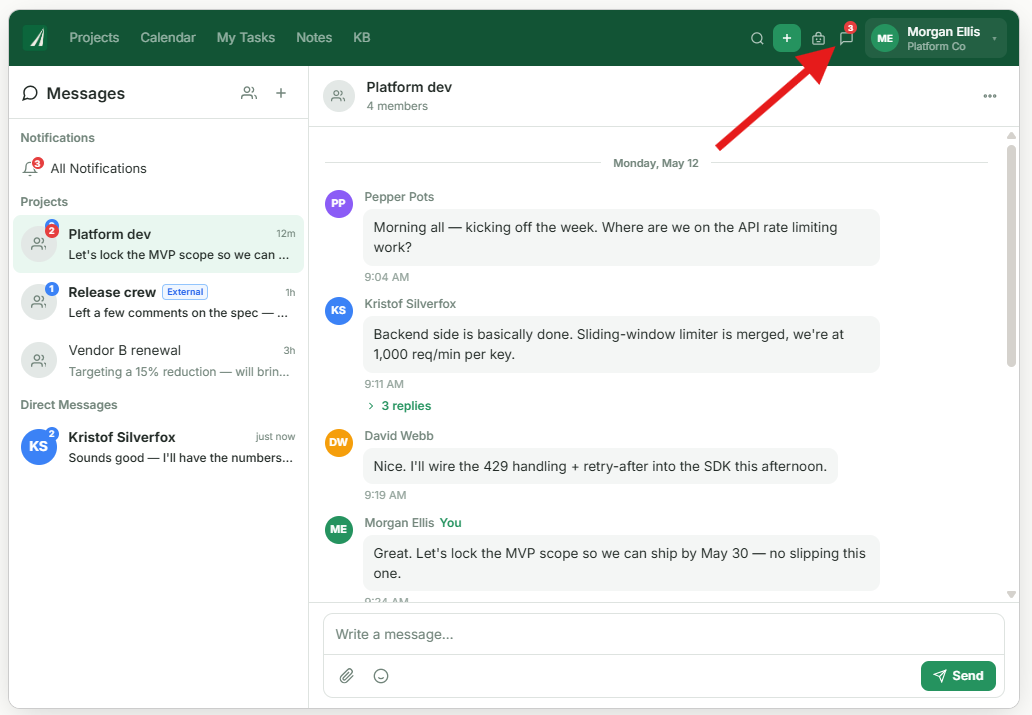Select the Release crew conversation
The image size is (1032, 715).
click(x=158, y=302)
